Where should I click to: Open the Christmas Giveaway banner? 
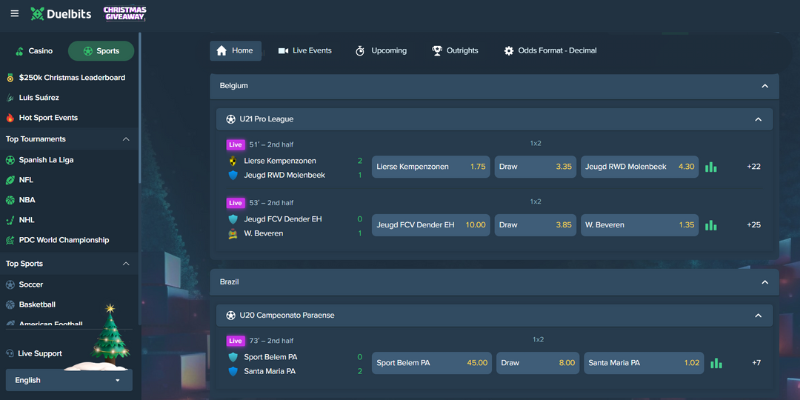click(124, 14)
